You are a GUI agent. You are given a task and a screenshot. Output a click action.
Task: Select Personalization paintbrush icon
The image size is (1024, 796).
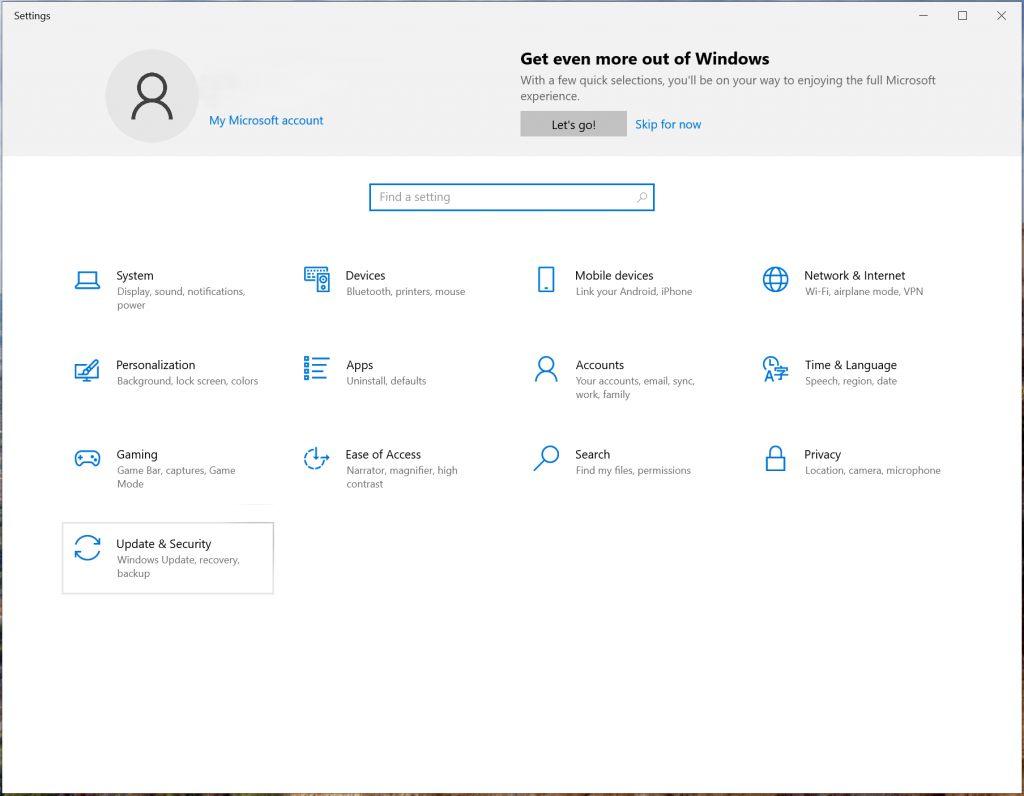(x=87, y=370)
